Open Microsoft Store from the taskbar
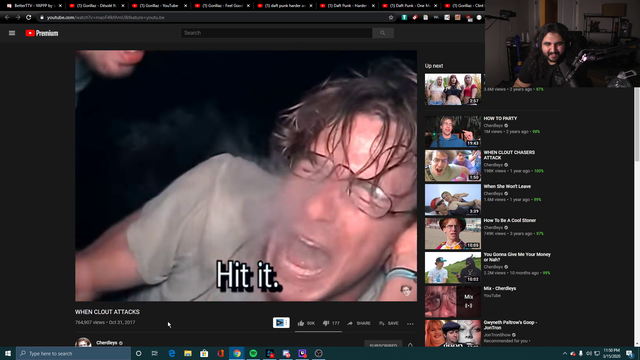Image resolution: width=640 pixels, height=360 pixels. tap(204, 353)
